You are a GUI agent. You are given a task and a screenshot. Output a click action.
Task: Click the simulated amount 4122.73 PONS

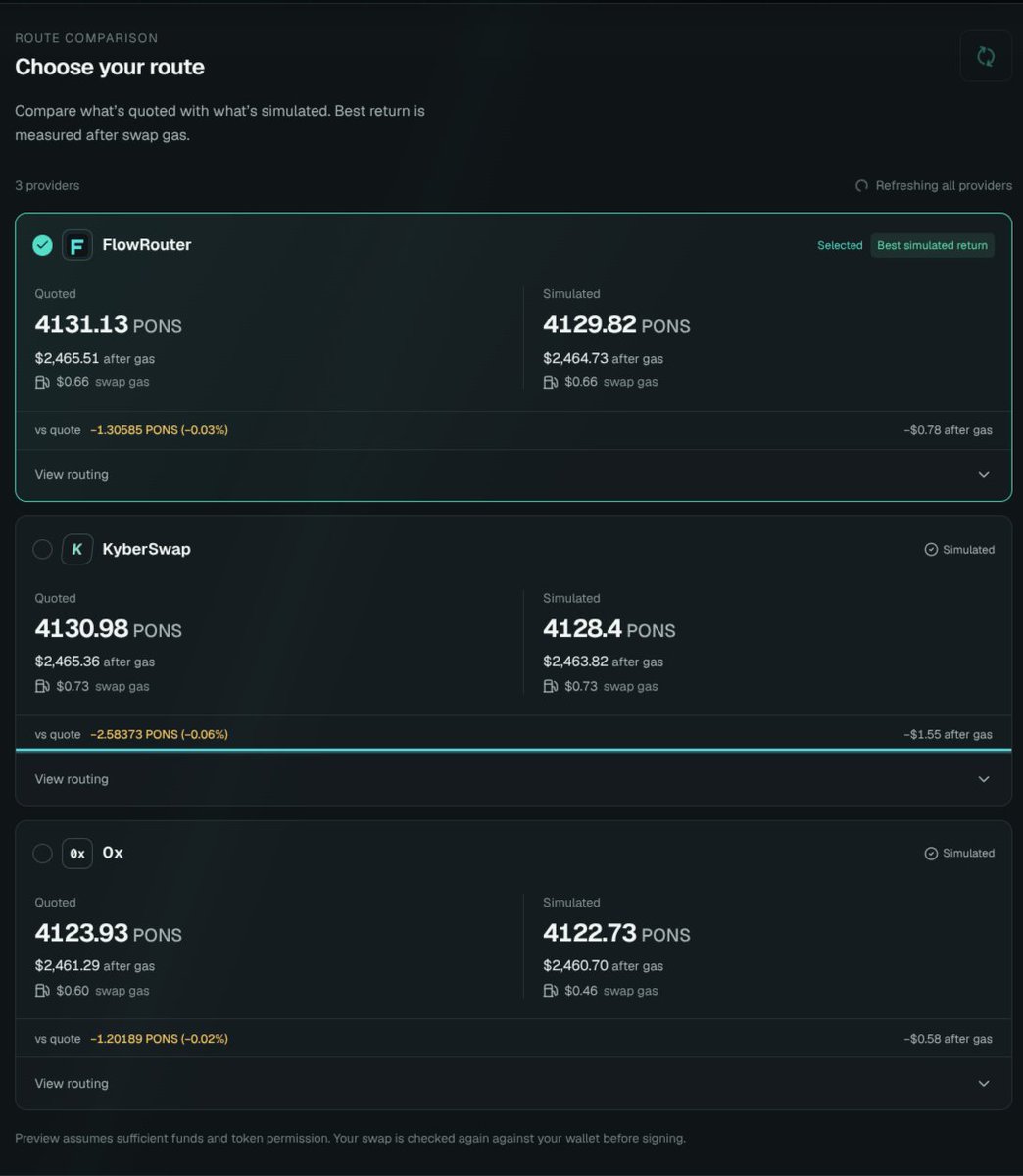pos(617,933)
